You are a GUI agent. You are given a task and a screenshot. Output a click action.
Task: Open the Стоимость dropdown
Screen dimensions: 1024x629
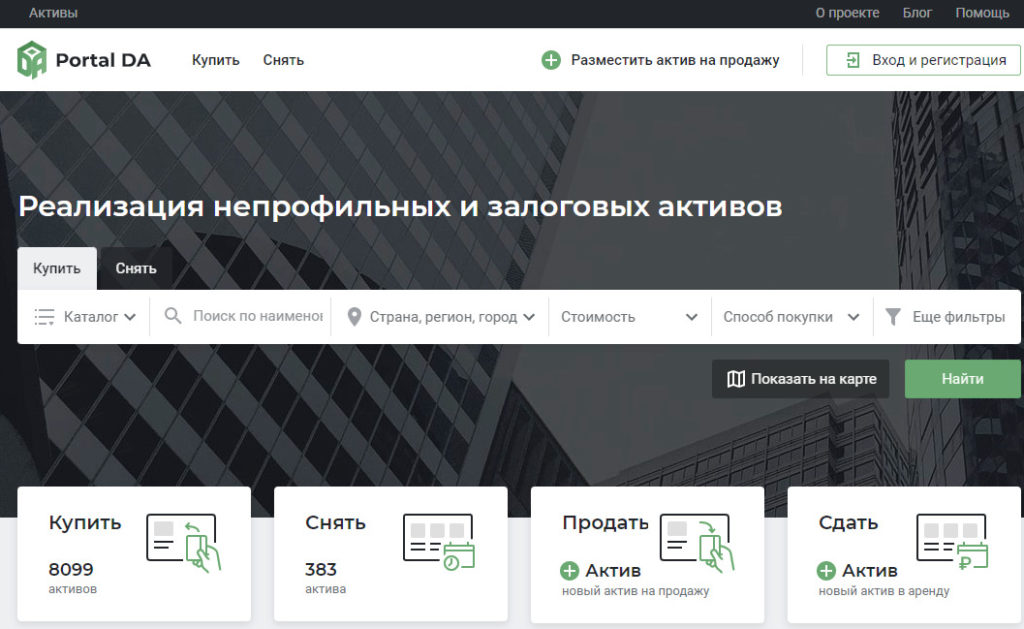(x=630, y=317)
